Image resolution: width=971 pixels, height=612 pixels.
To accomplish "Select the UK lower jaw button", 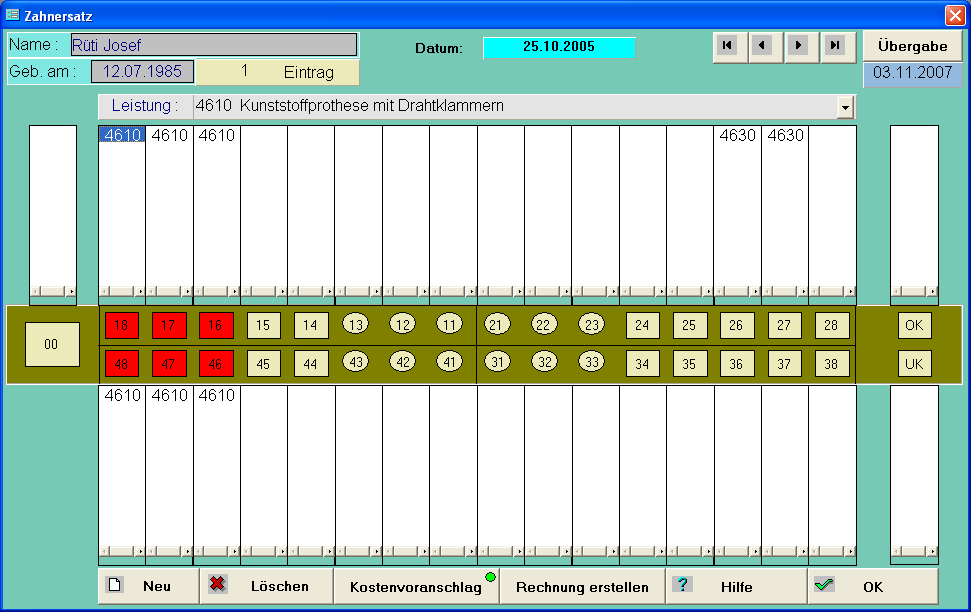I will pos(914,363).
